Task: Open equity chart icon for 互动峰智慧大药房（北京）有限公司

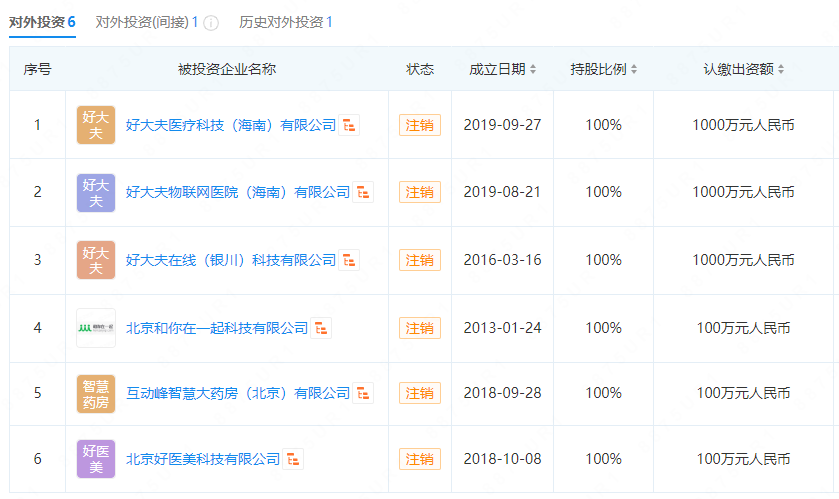Action: [363, 393]
